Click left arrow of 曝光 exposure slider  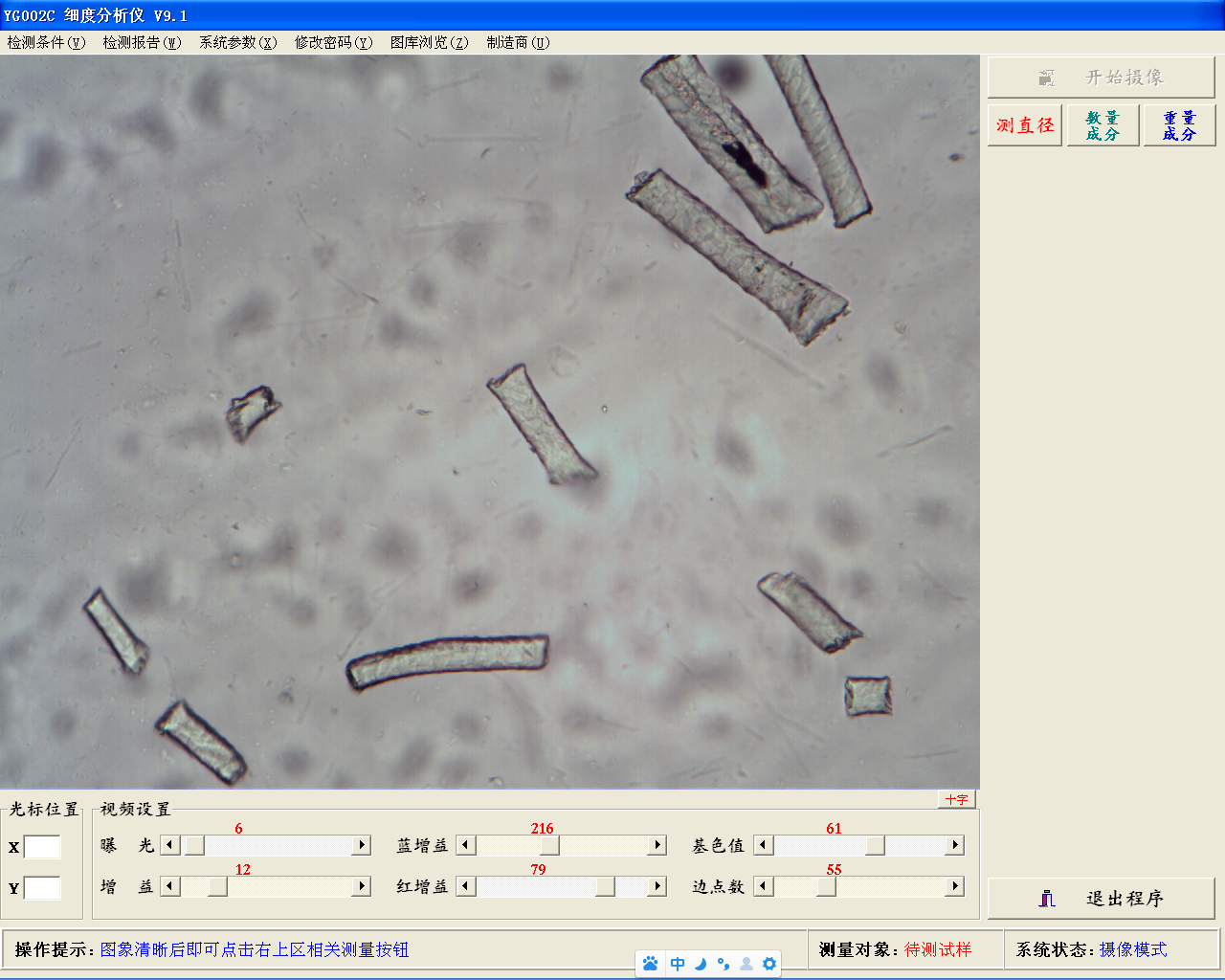(x=170, y=845)
